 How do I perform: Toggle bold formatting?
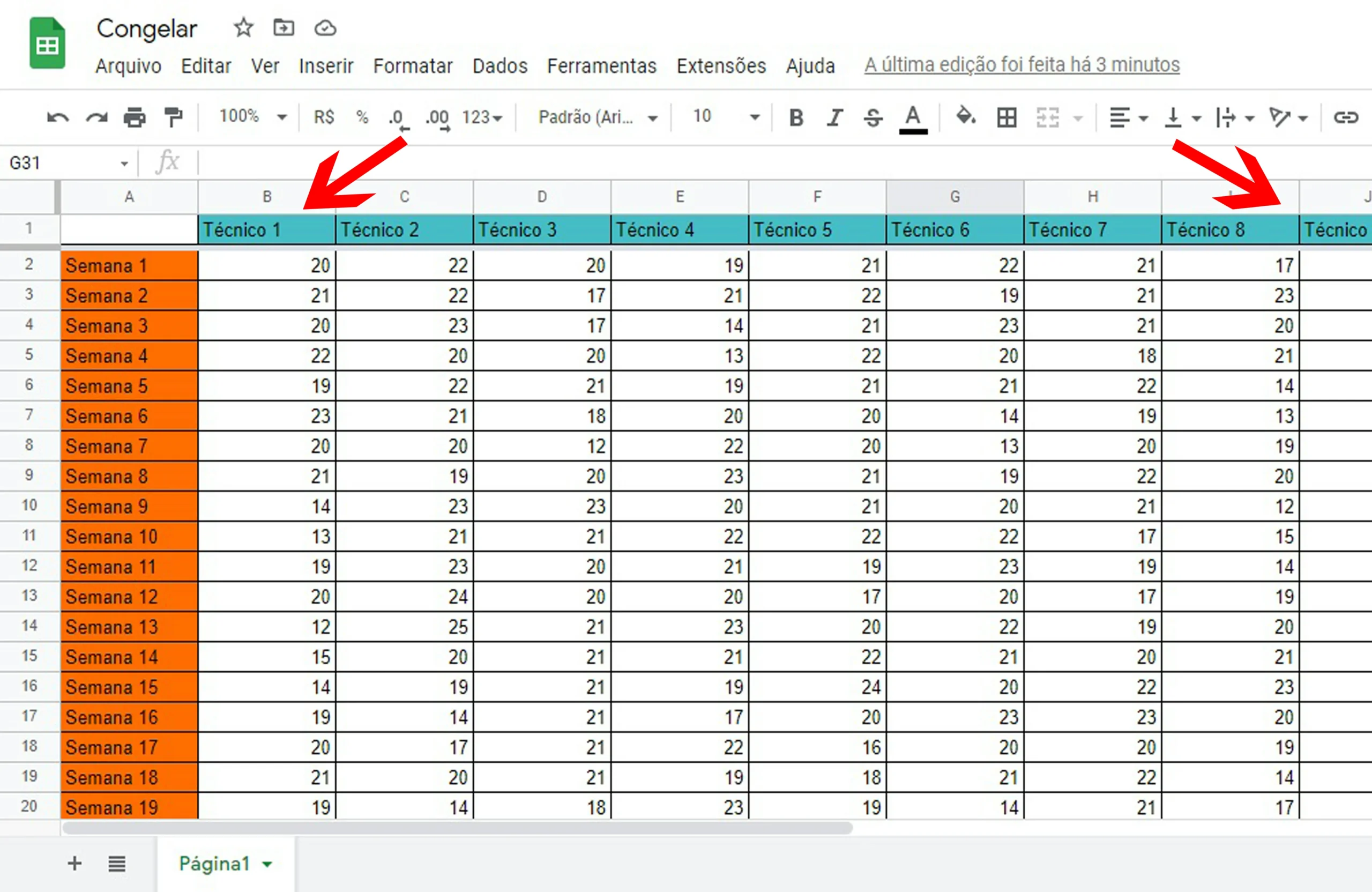pos(796,117)
